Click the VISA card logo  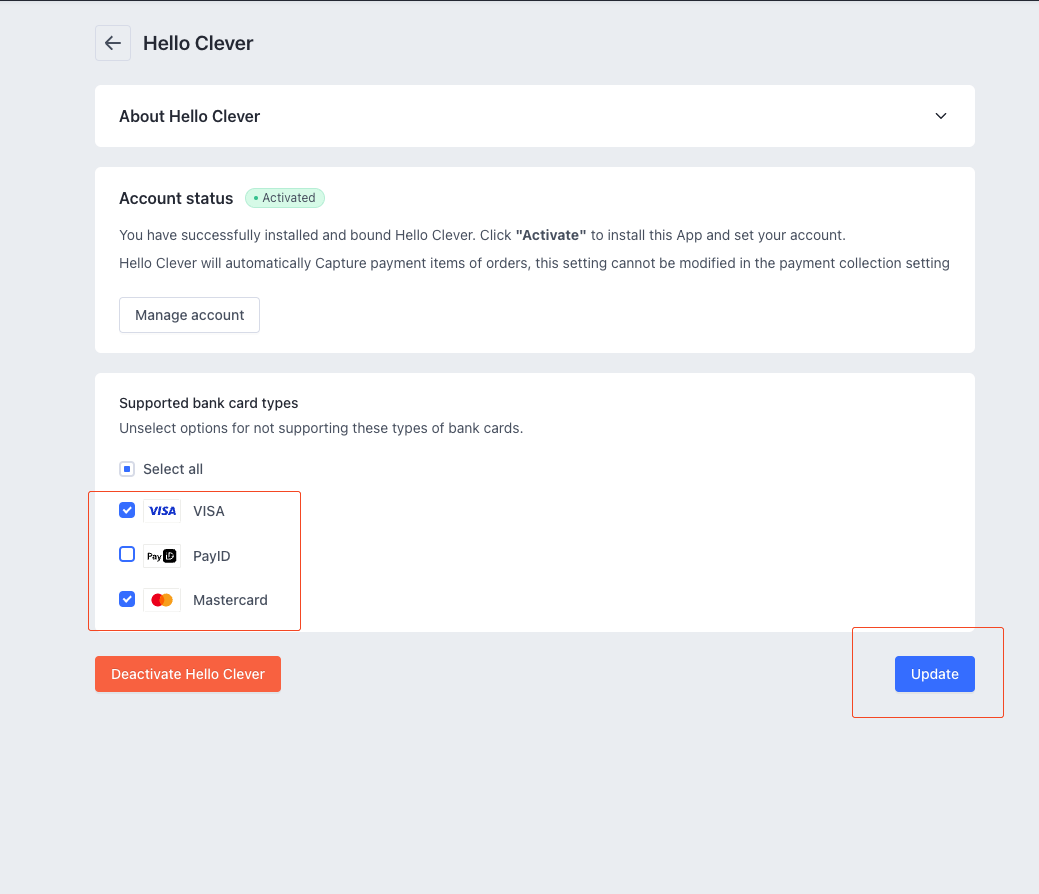(162, 511)
